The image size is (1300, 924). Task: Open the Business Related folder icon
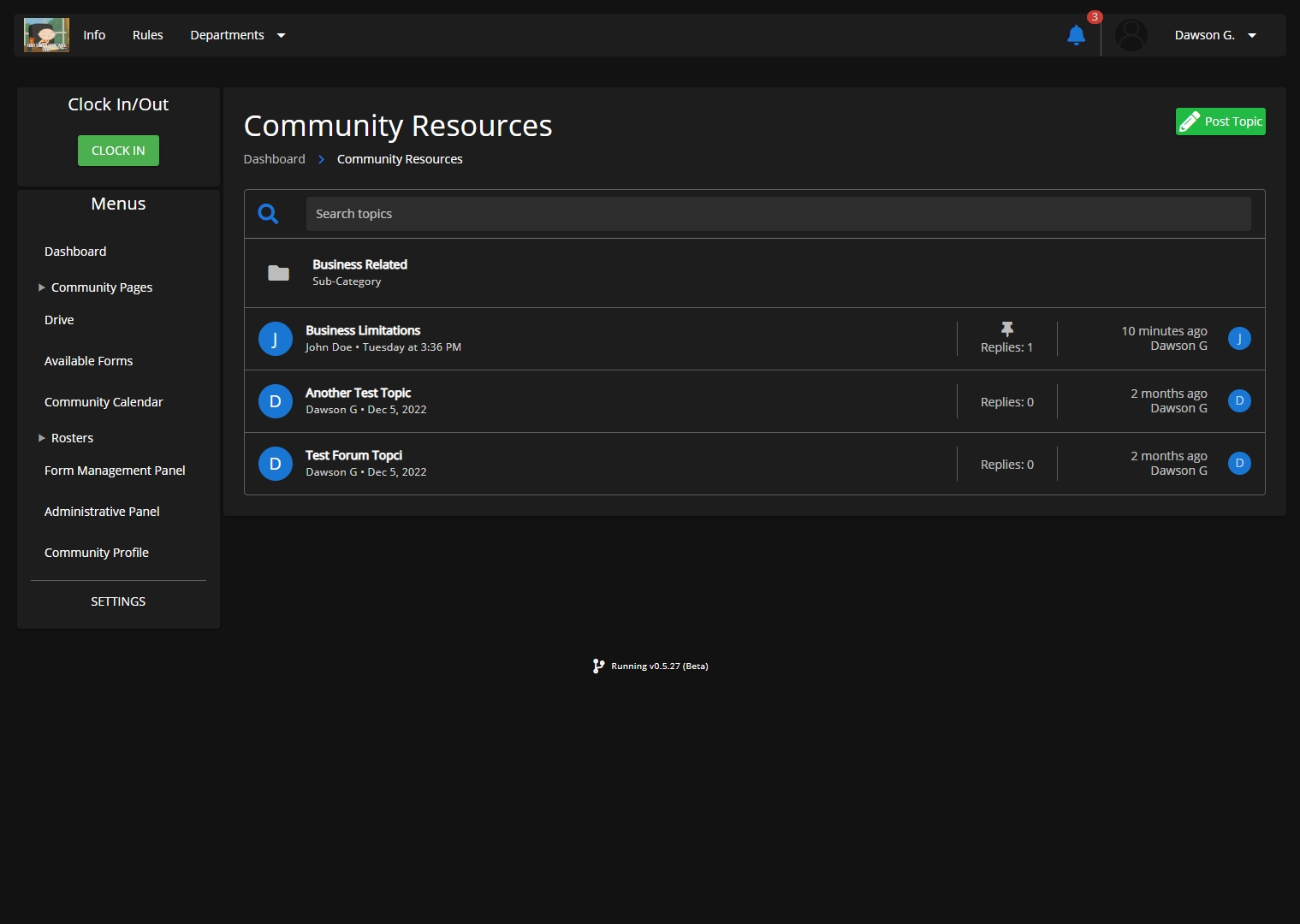coord(278,273)
